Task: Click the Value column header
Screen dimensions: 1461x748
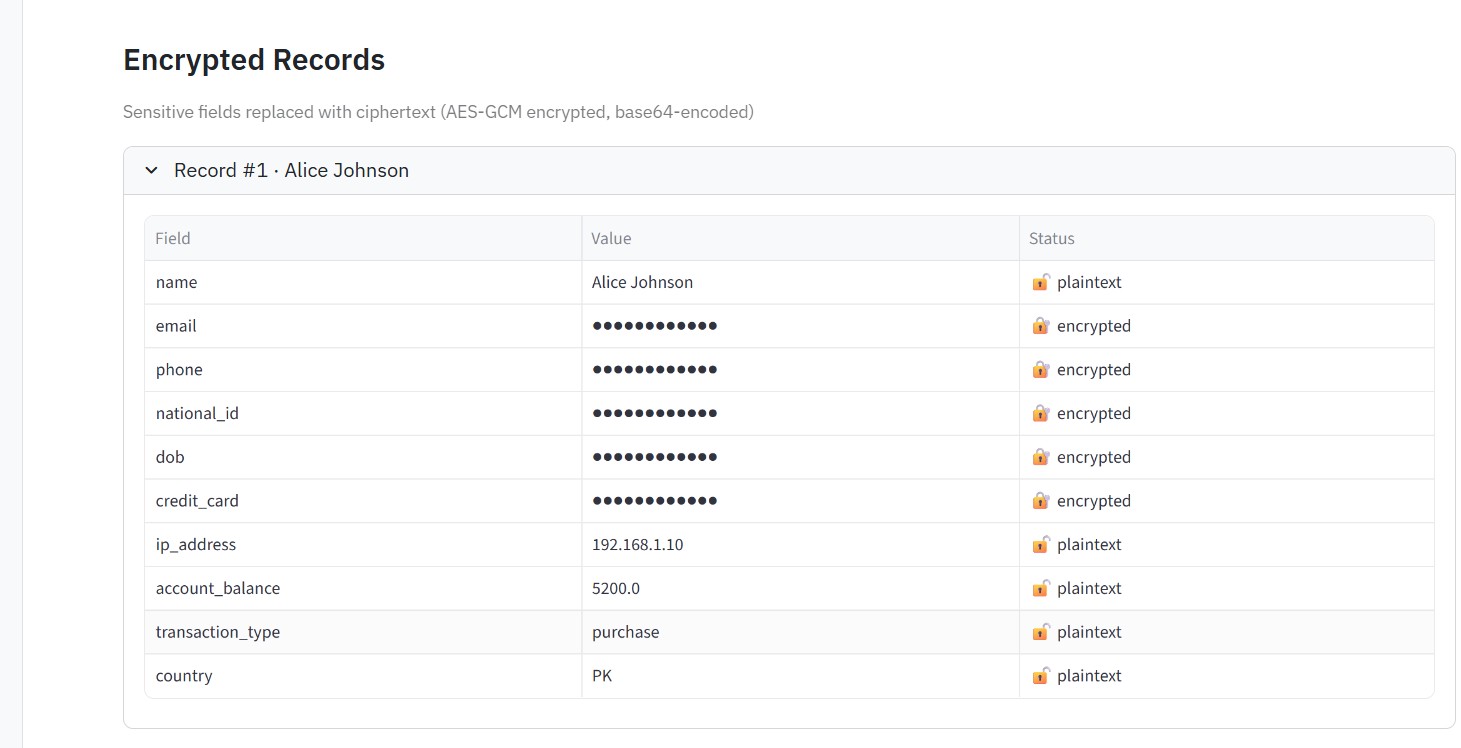Action: (801, 238)
